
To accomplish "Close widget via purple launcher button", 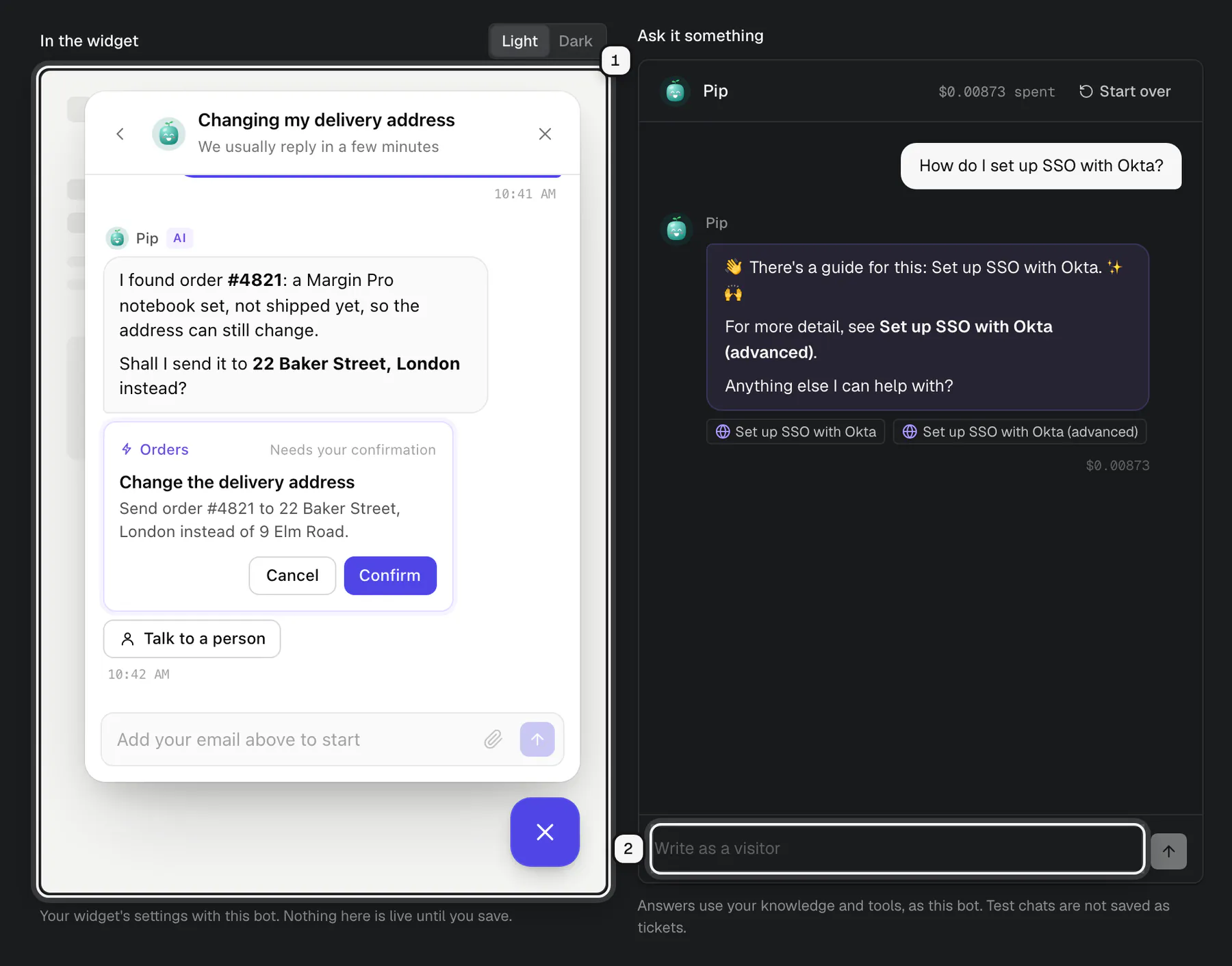I will [x=545, y=832].
